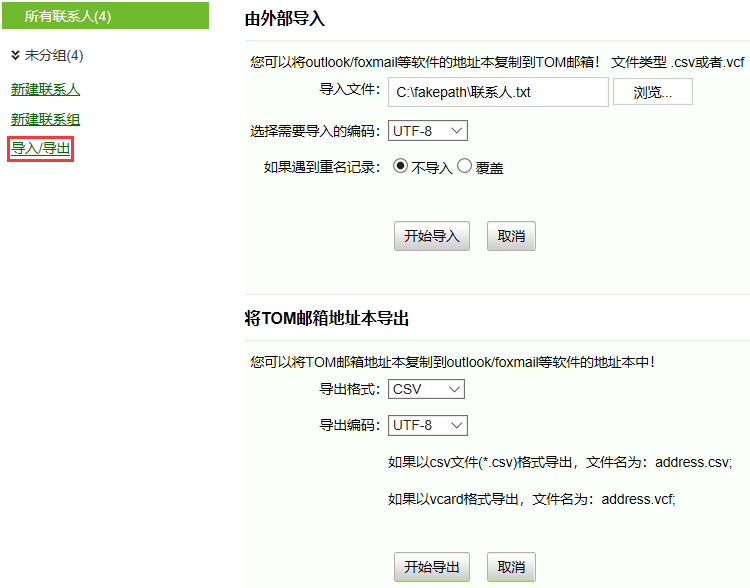The width and height of the screenshot is (750, 588).
Task: Click the 文件类型 .csv或者.vcf text
Action: pyautogui.click(x=678, y=62)
